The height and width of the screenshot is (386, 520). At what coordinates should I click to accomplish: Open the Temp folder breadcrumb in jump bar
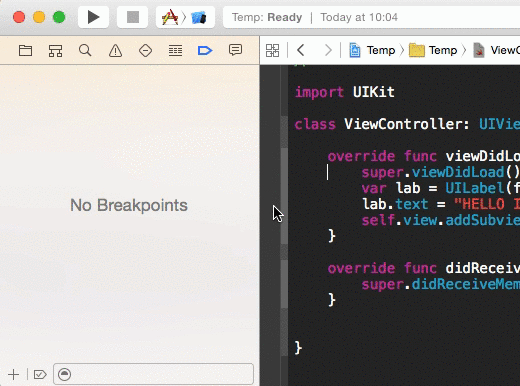coord(433,50)
